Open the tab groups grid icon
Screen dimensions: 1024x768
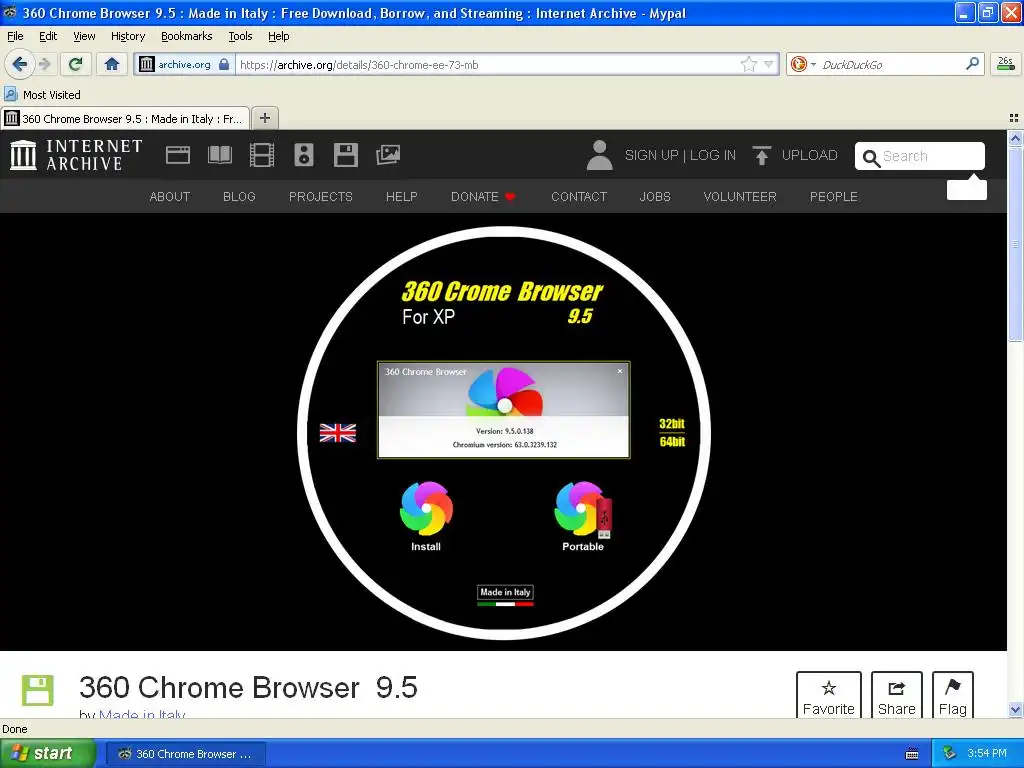coord(1014,118)
